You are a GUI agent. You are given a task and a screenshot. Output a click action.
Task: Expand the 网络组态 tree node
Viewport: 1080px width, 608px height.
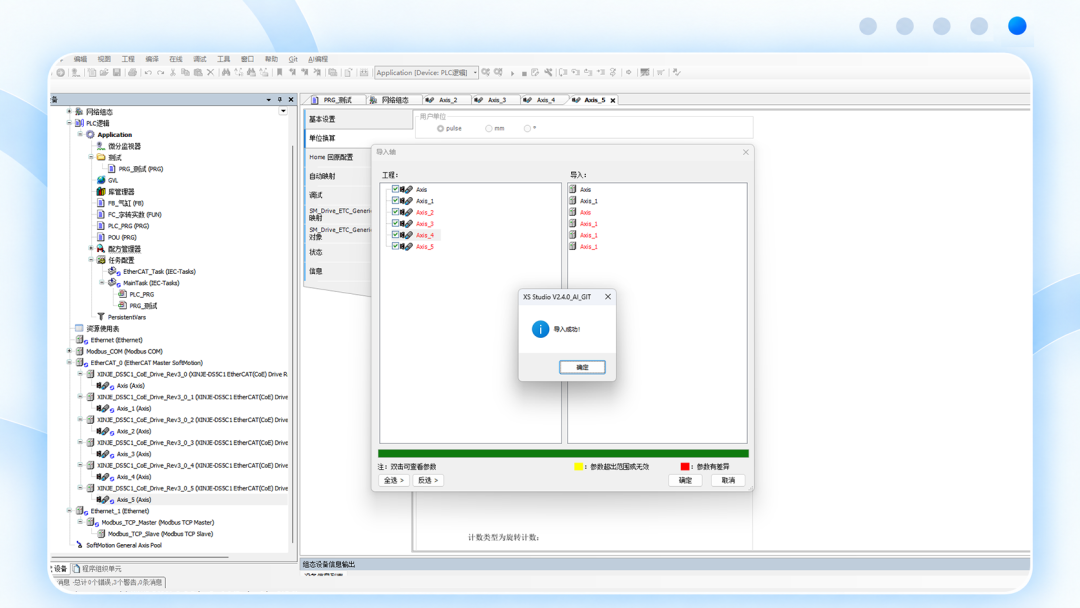(x=70, y=112)
